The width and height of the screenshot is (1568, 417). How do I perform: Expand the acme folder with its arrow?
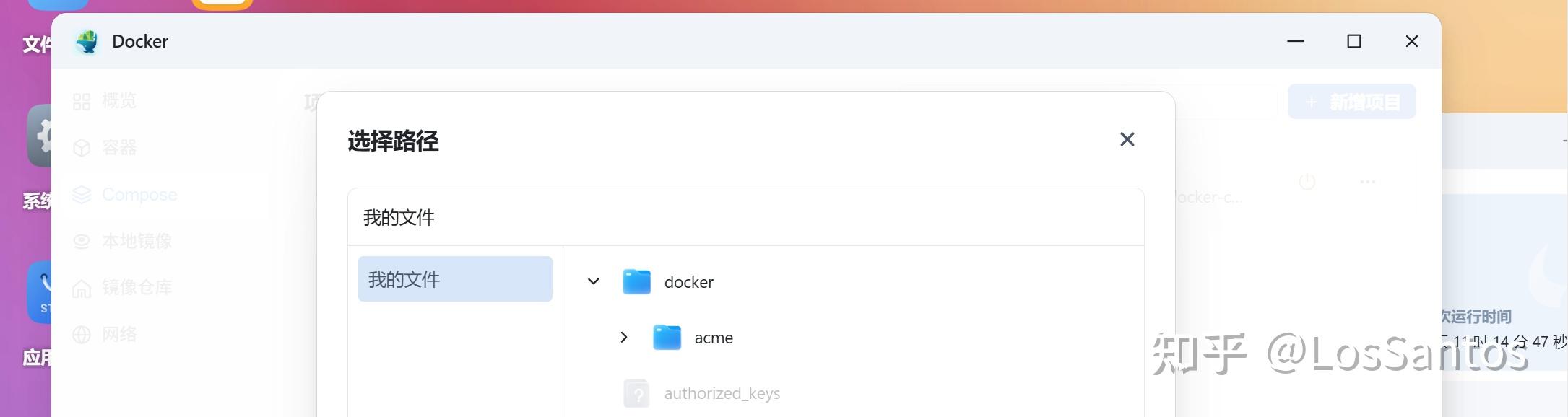(x=624, y=337)
